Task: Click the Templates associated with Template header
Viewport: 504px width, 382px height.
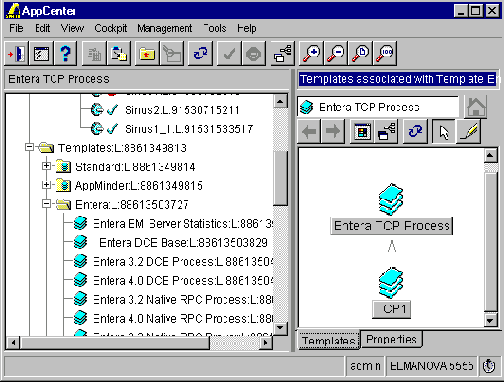Action: [x=399, y=79]
